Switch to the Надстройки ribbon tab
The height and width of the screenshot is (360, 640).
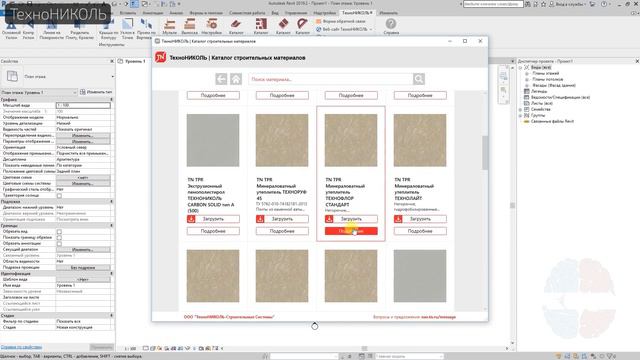[324, 13]
